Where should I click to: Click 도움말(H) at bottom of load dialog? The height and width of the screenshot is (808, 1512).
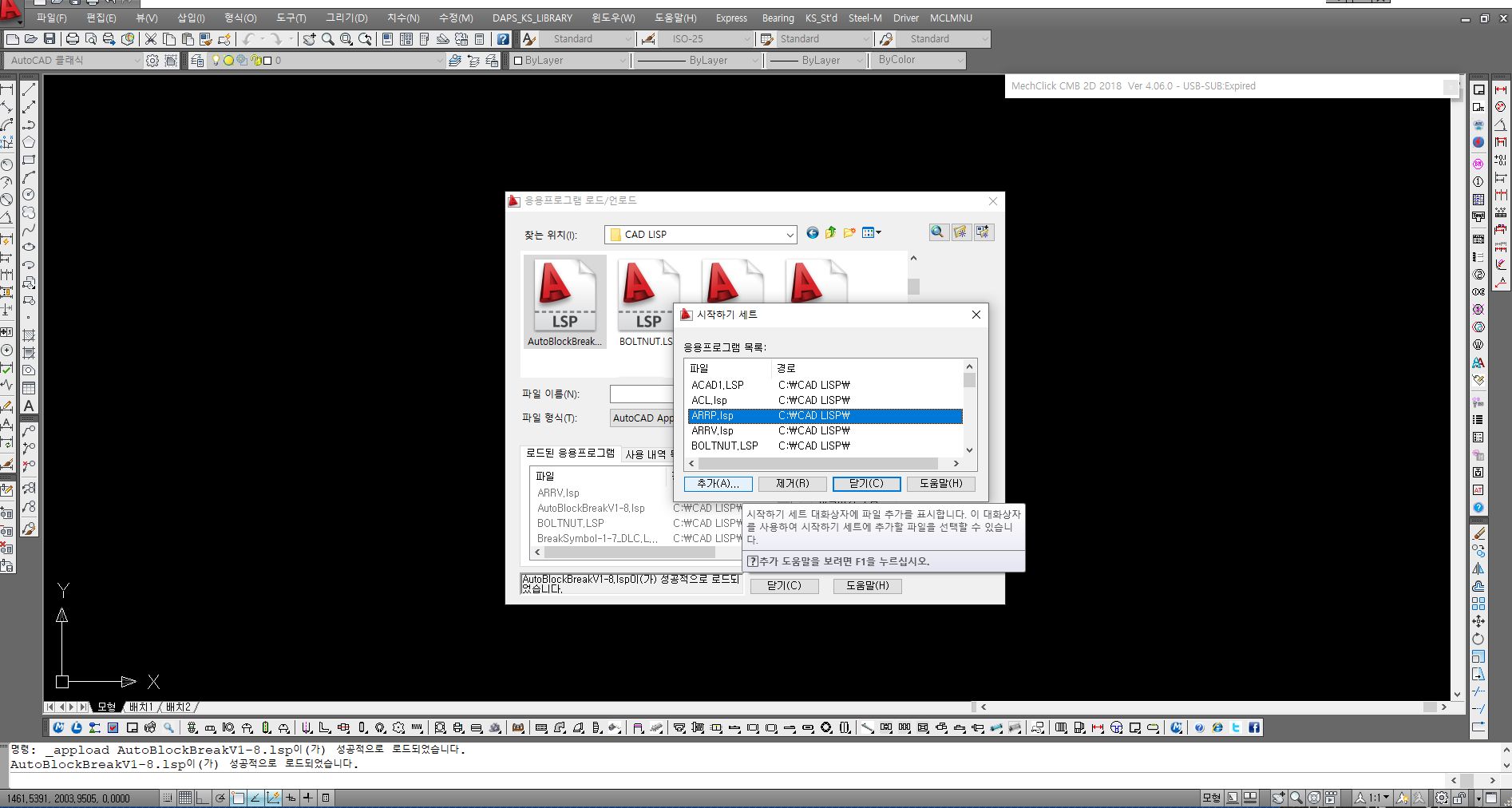click(867, 586)
